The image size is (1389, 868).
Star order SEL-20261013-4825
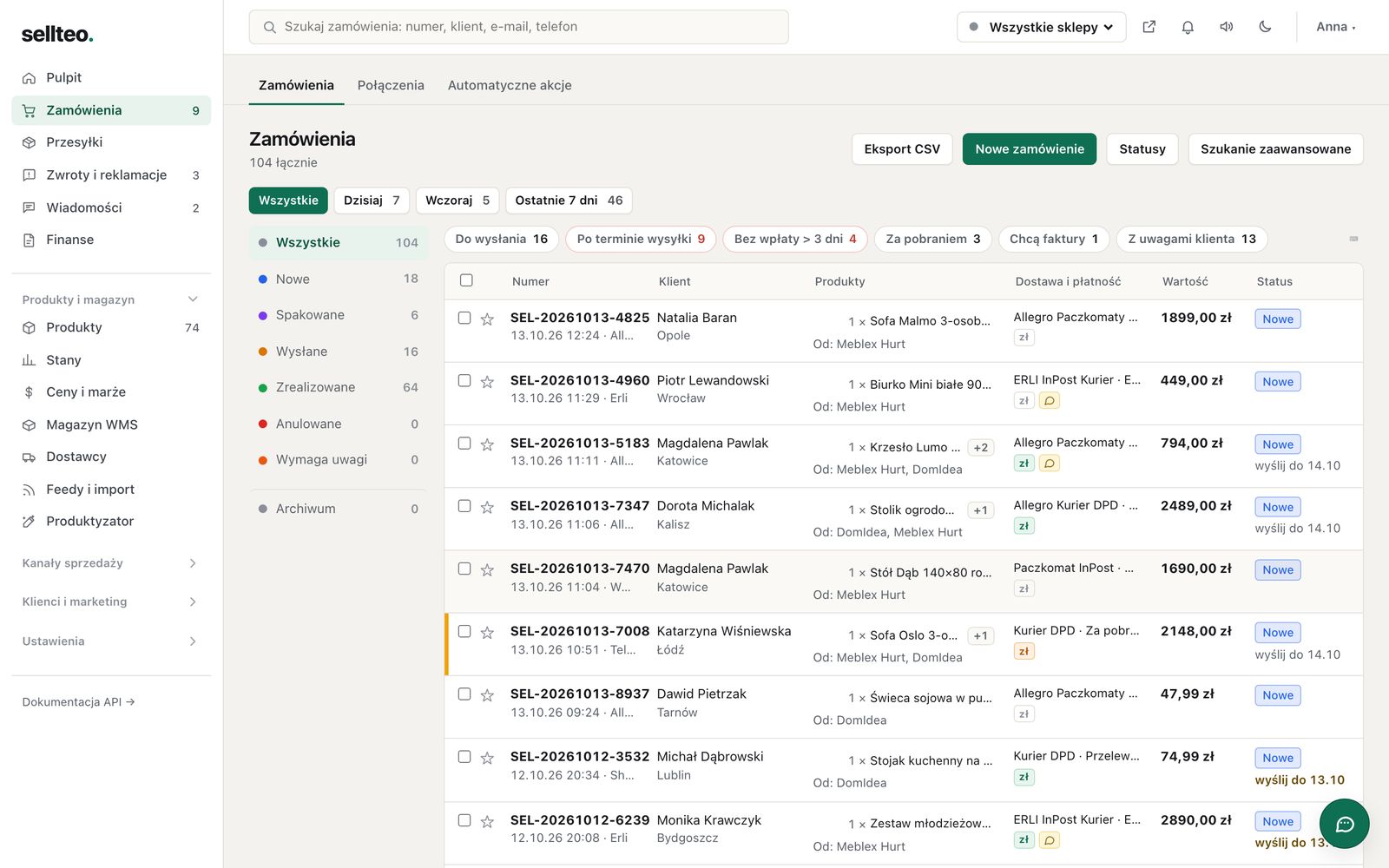(487, 319)
